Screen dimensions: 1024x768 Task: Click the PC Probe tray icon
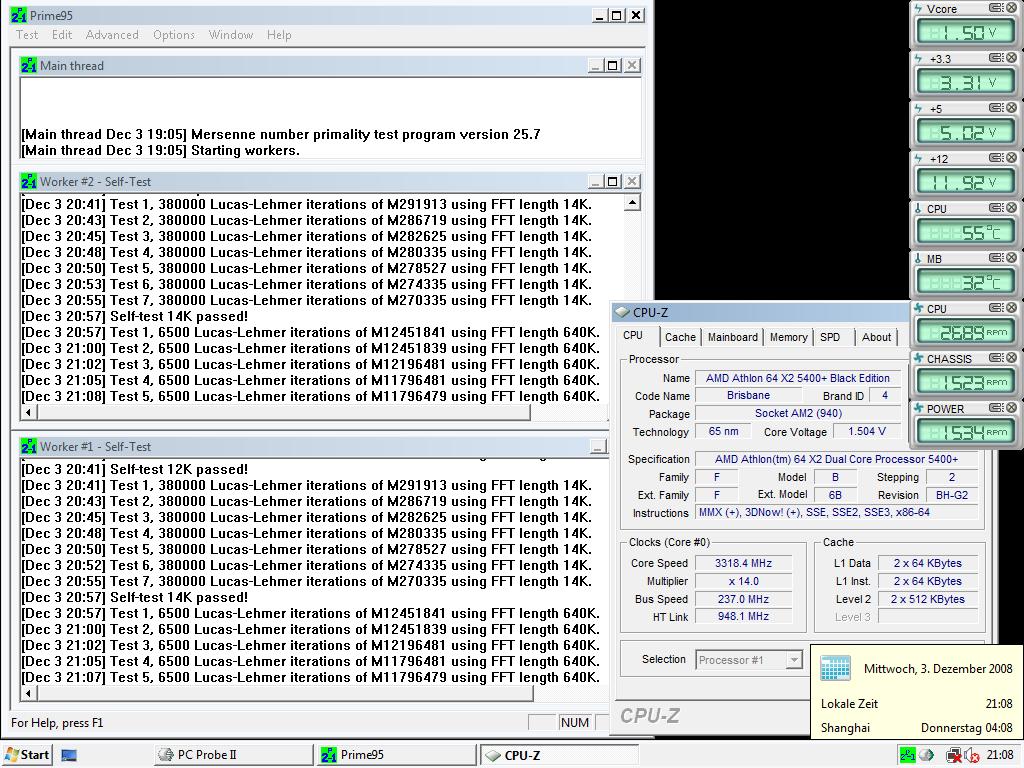(926, 755)
